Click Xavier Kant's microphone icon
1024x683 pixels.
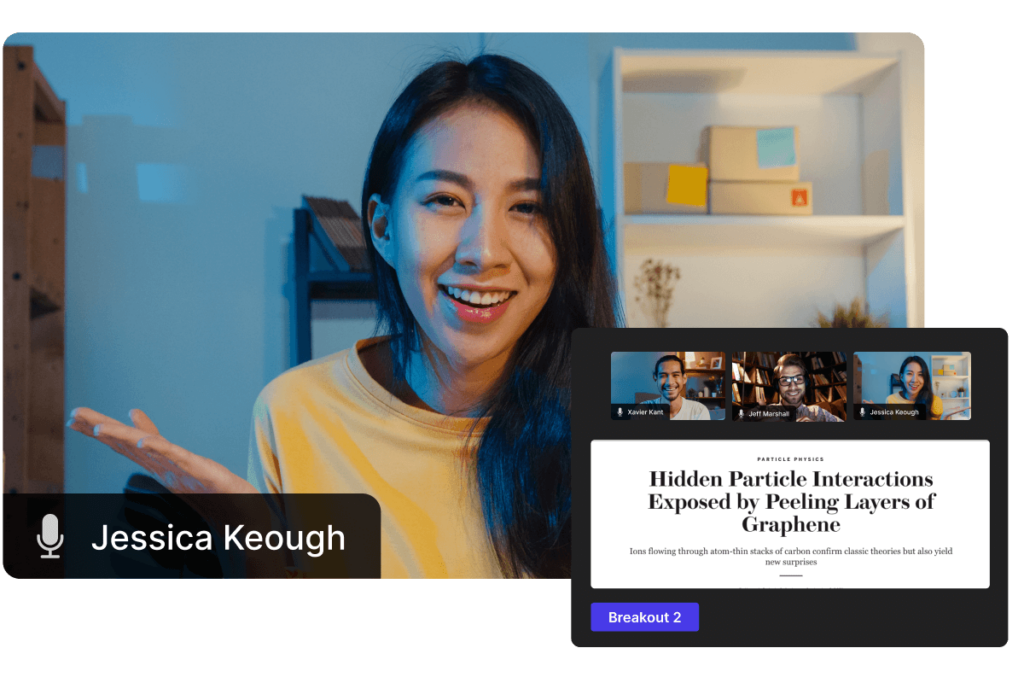[x=620, y=412]
